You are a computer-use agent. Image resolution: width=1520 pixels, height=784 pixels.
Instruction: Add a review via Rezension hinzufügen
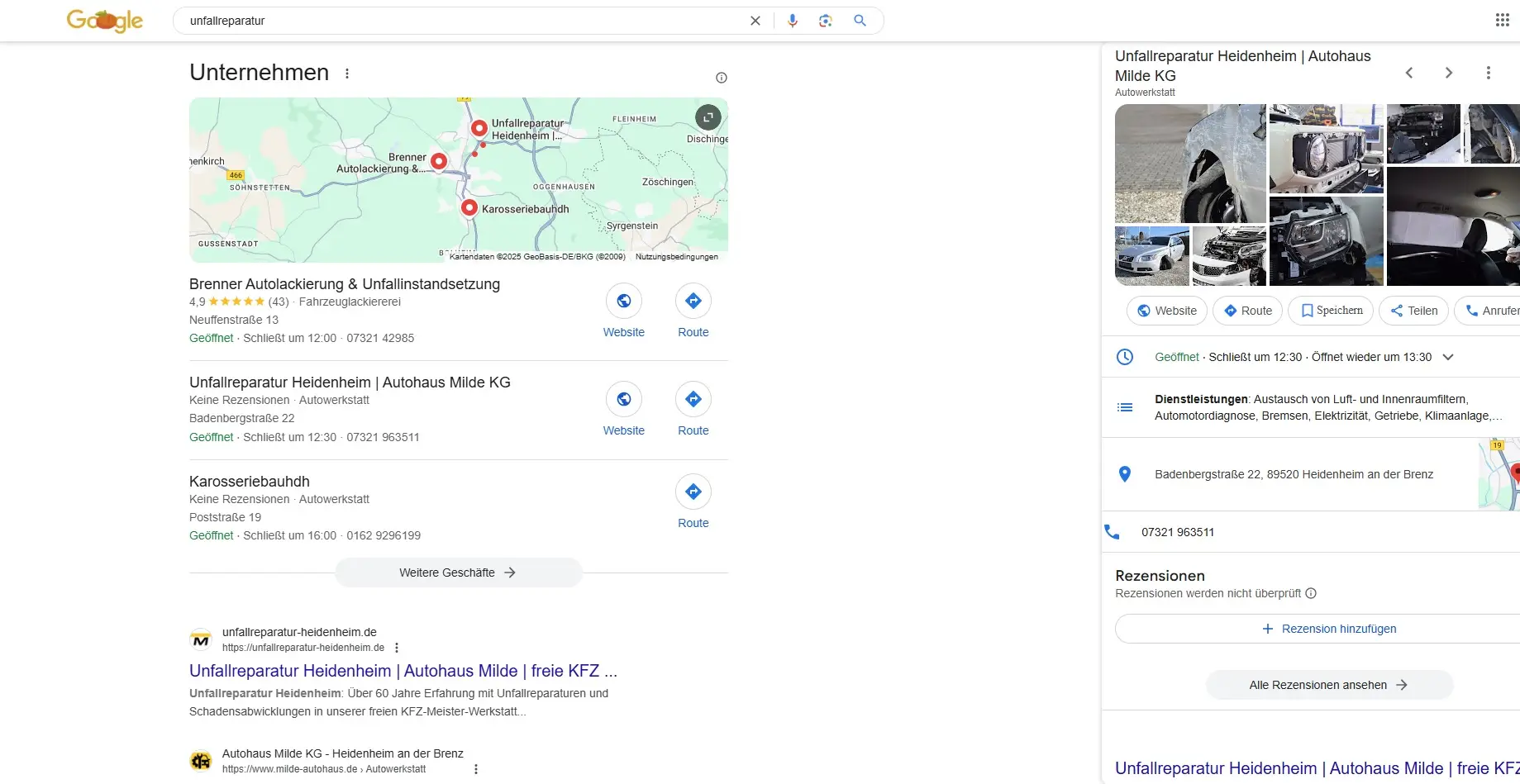point(1328,629)
